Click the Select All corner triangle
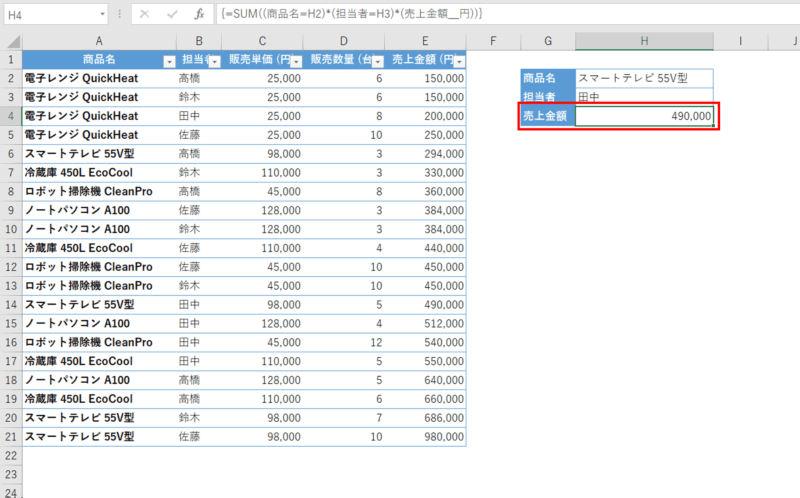Viewport: 800px width, 498px height. pos(11,40)
